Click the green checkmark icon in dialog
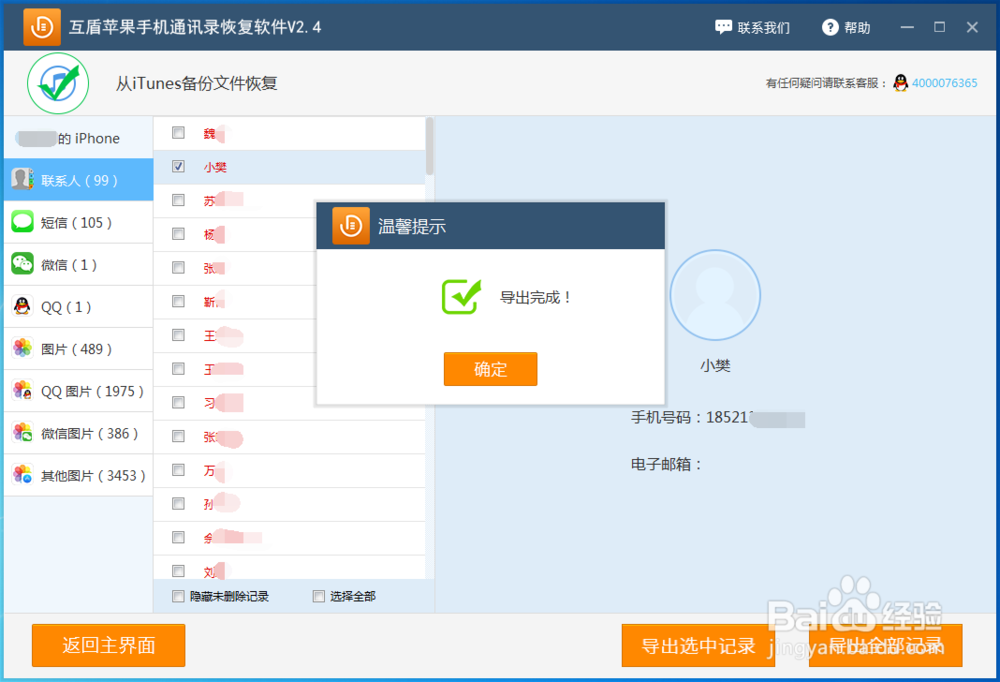Image resolution: width=1000 pixels, height=682 pixels. coord(461,297)
